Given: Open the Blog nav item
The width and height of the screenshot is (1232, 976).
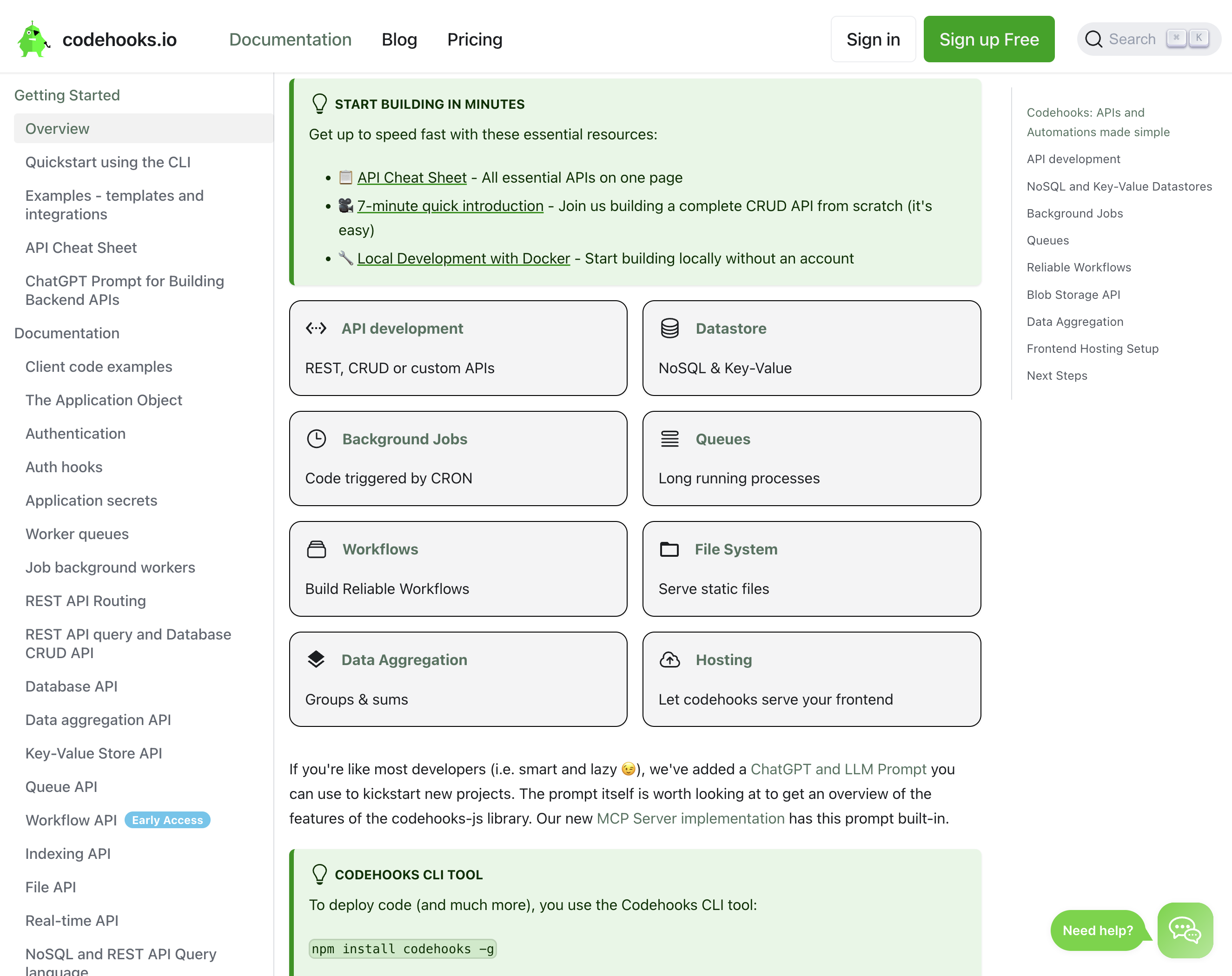Looking at the screenshot, I should point(399,40).
